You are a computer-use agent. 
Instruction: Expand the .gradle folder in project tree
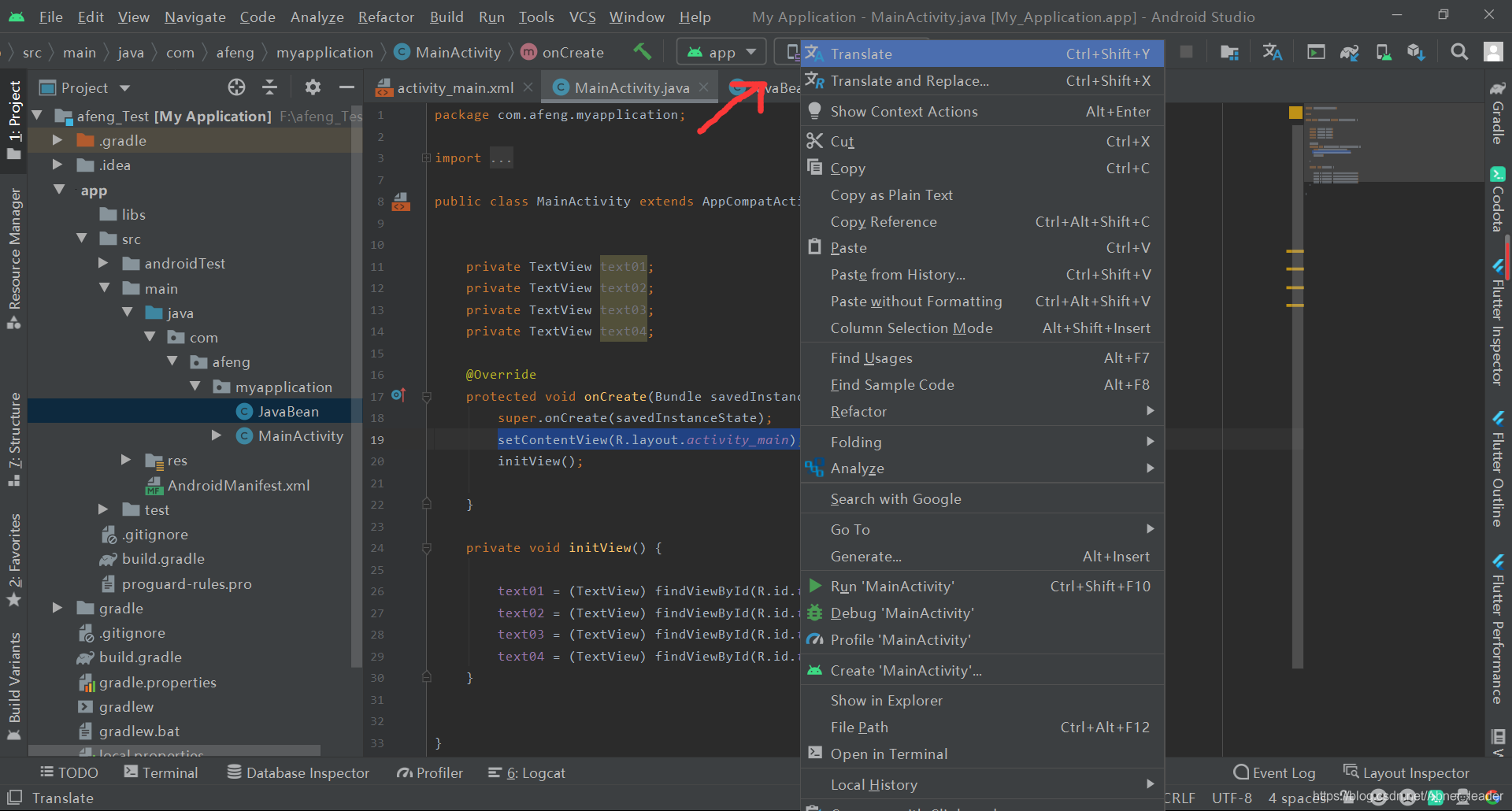coord(57,140)
